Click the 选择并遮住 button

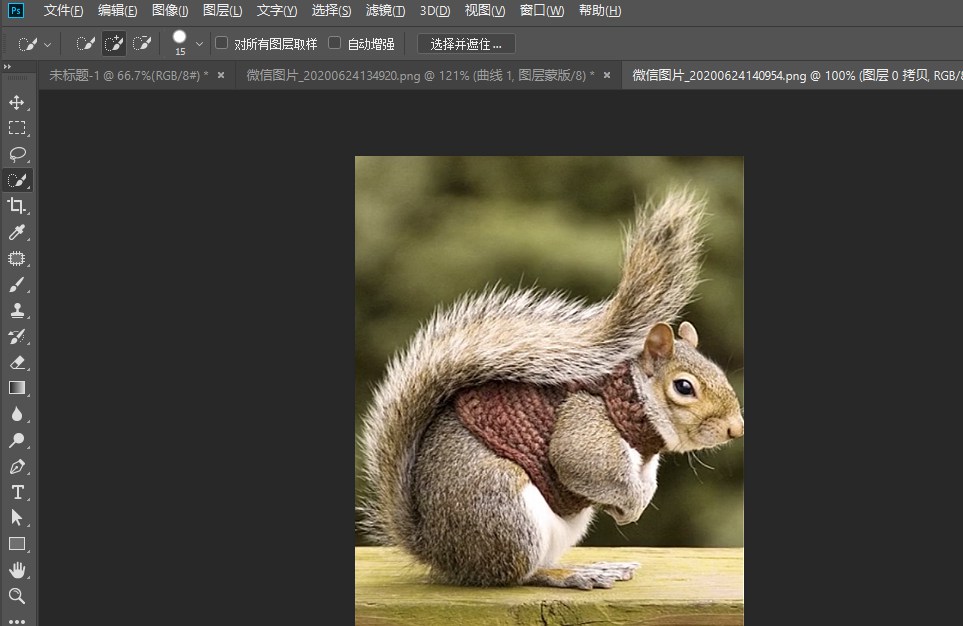[466, 44]
